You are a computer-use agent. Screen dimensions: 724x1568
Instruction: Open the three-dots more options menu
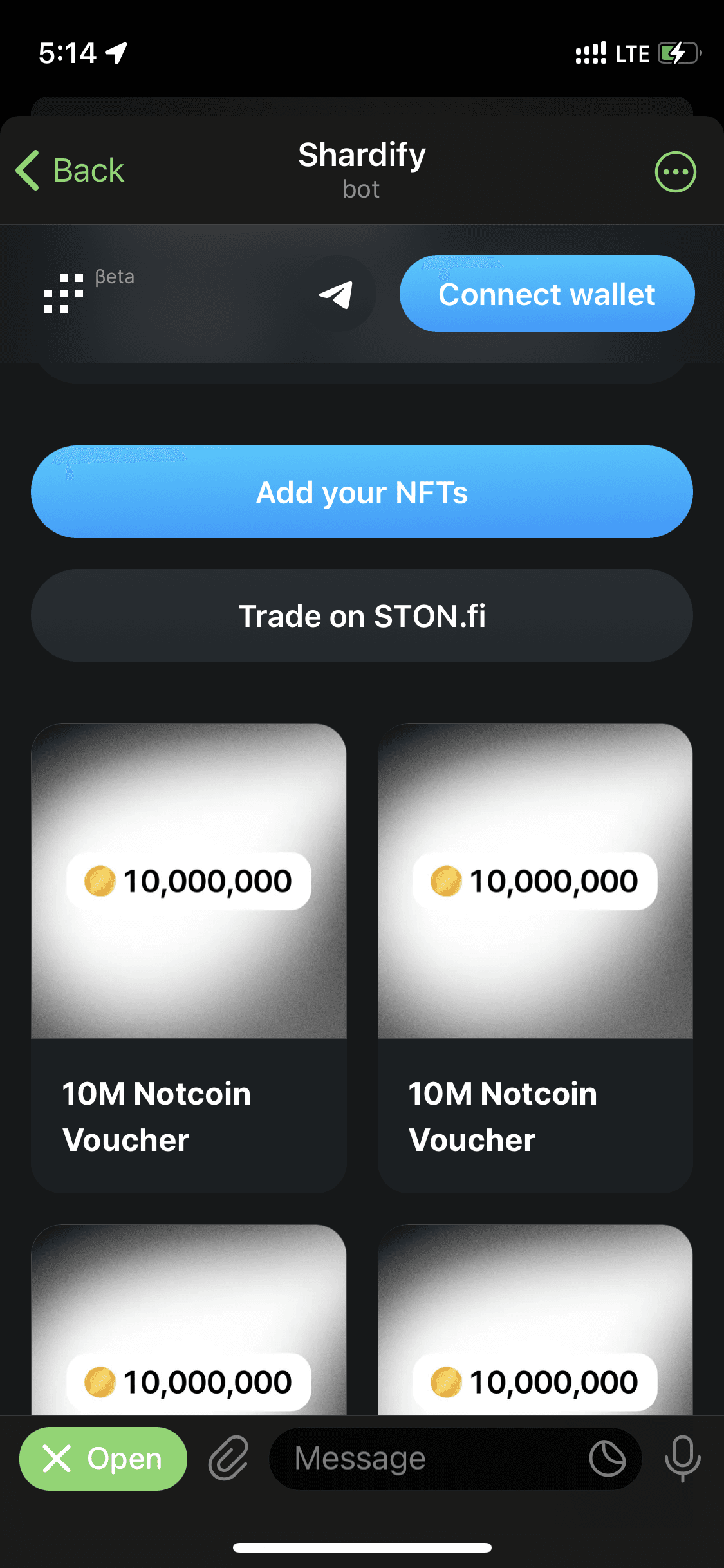coord(675,172)
